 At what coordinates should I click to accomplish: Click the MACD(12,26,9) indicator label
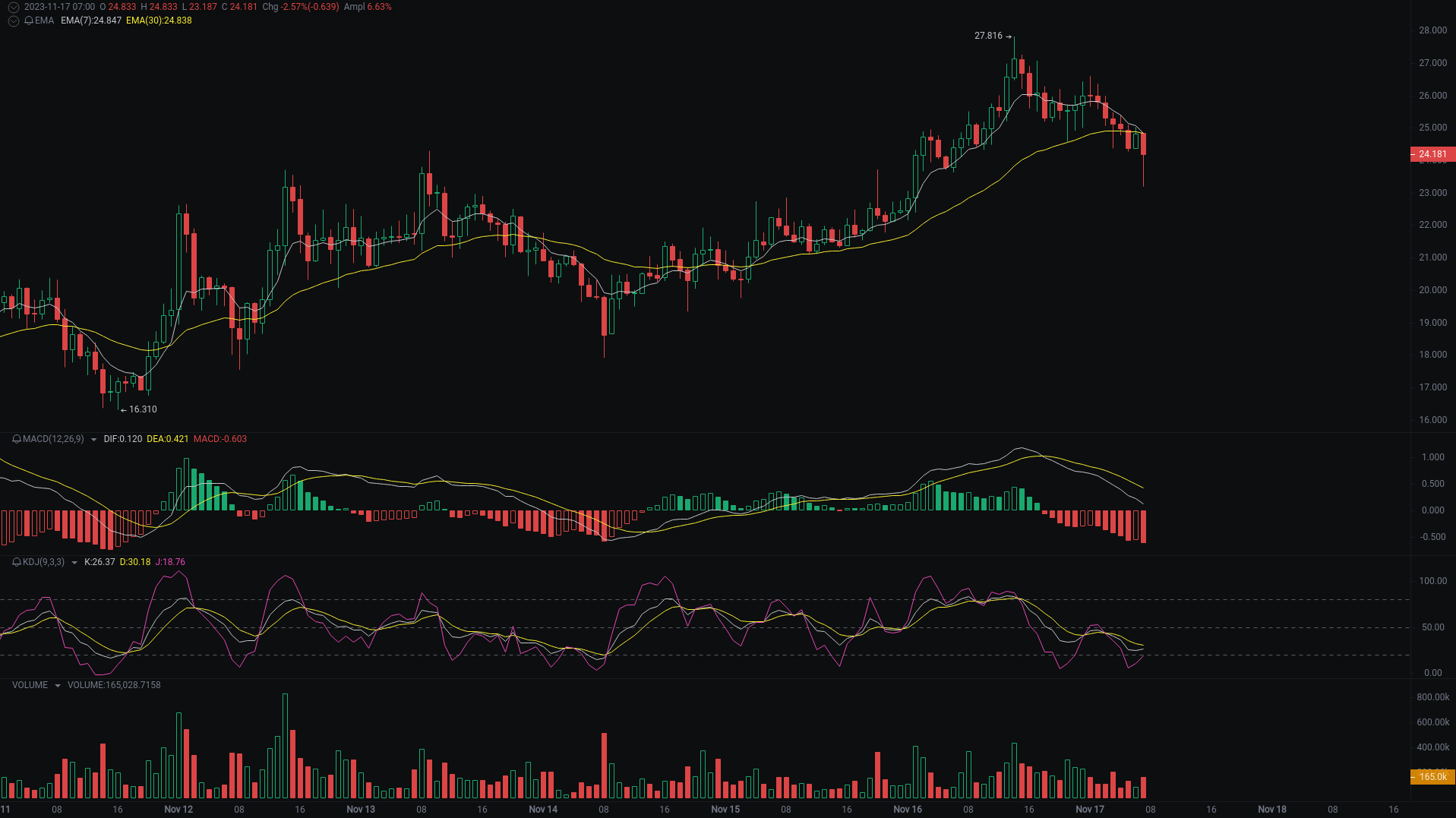53,439
